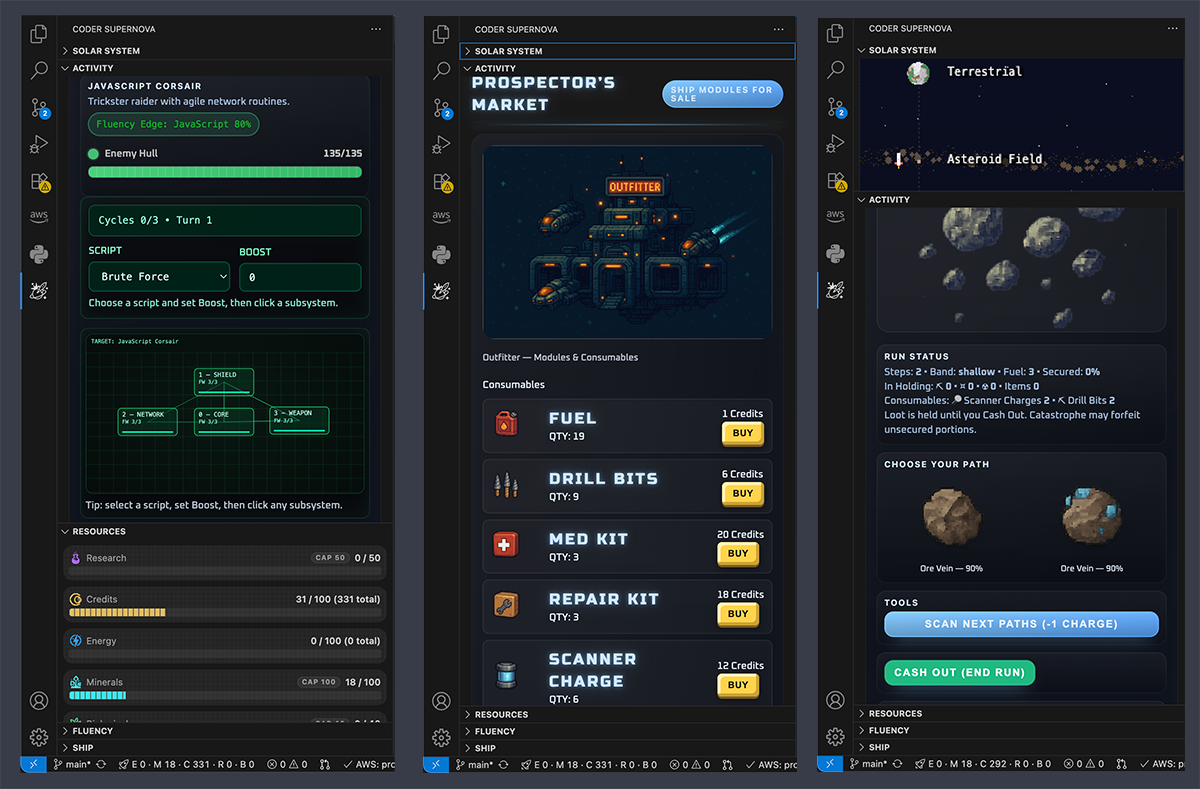1200x789 pixels.
Task: Target the Core subsystem node
Action: [224, 421]
